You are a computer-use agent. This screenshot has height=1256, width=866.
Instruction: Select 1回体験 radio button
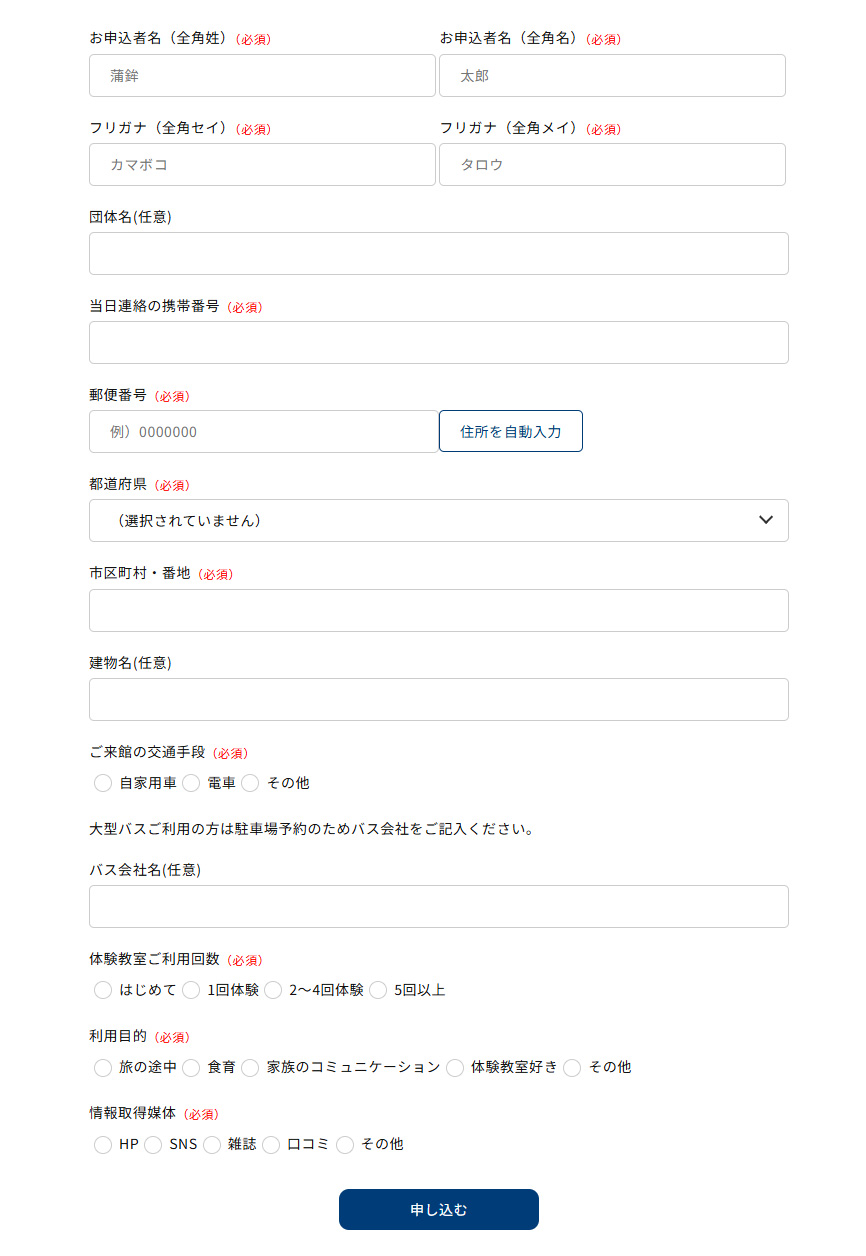click(x=191, y=990)
